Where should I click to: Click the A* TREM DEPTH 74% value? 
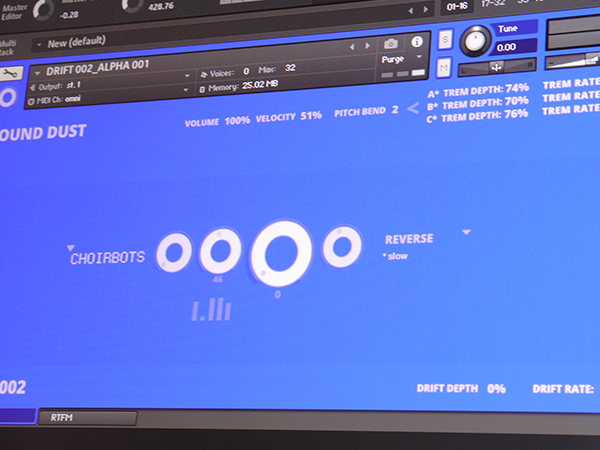pyautogui.click(x=517, y=88)
